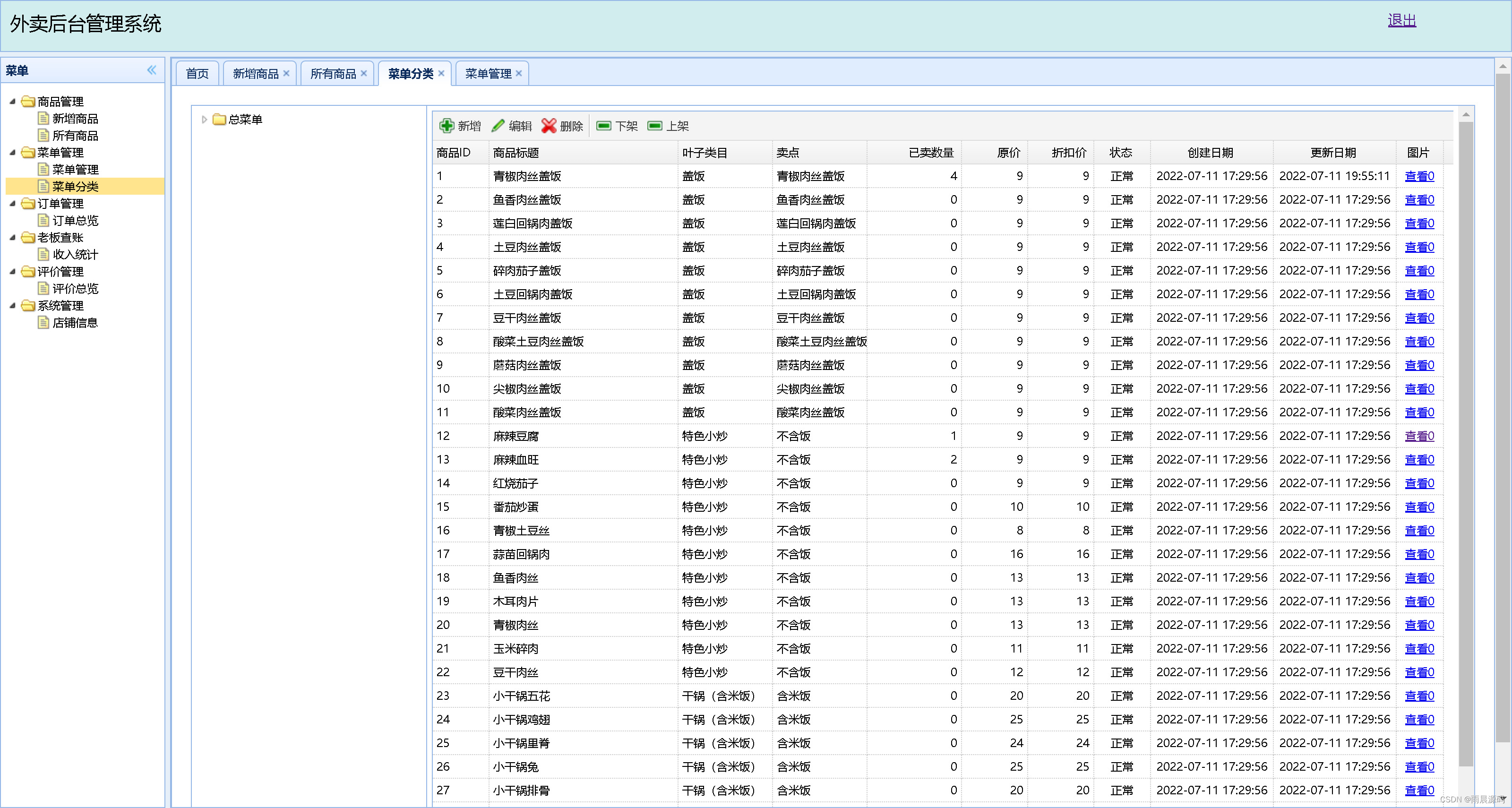Select the row 木耳肉片
The height and width of the screenshot is (808, 1512).
(937, 602)
